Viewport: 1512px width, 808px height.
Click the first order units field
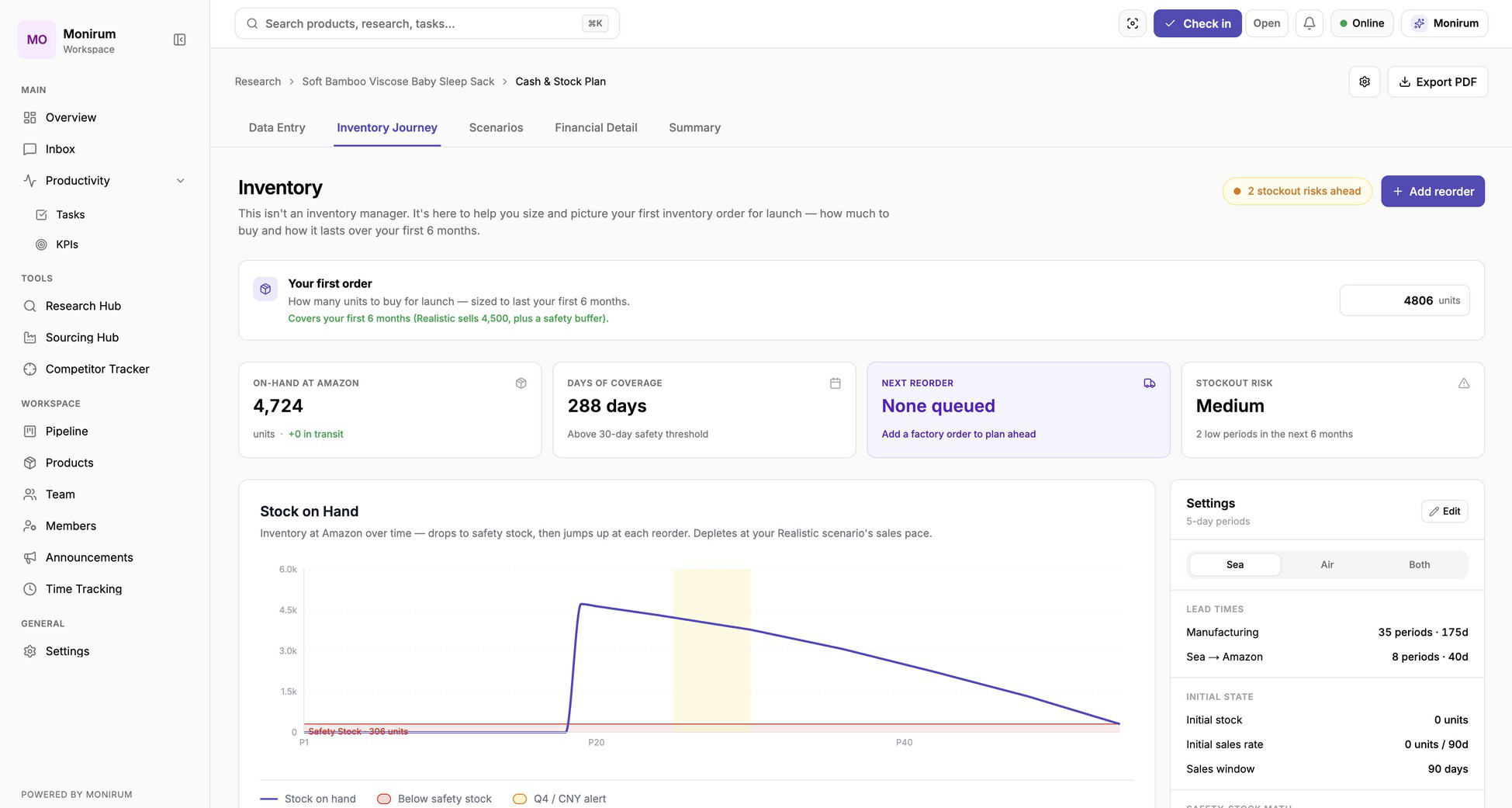[1404, 300]
